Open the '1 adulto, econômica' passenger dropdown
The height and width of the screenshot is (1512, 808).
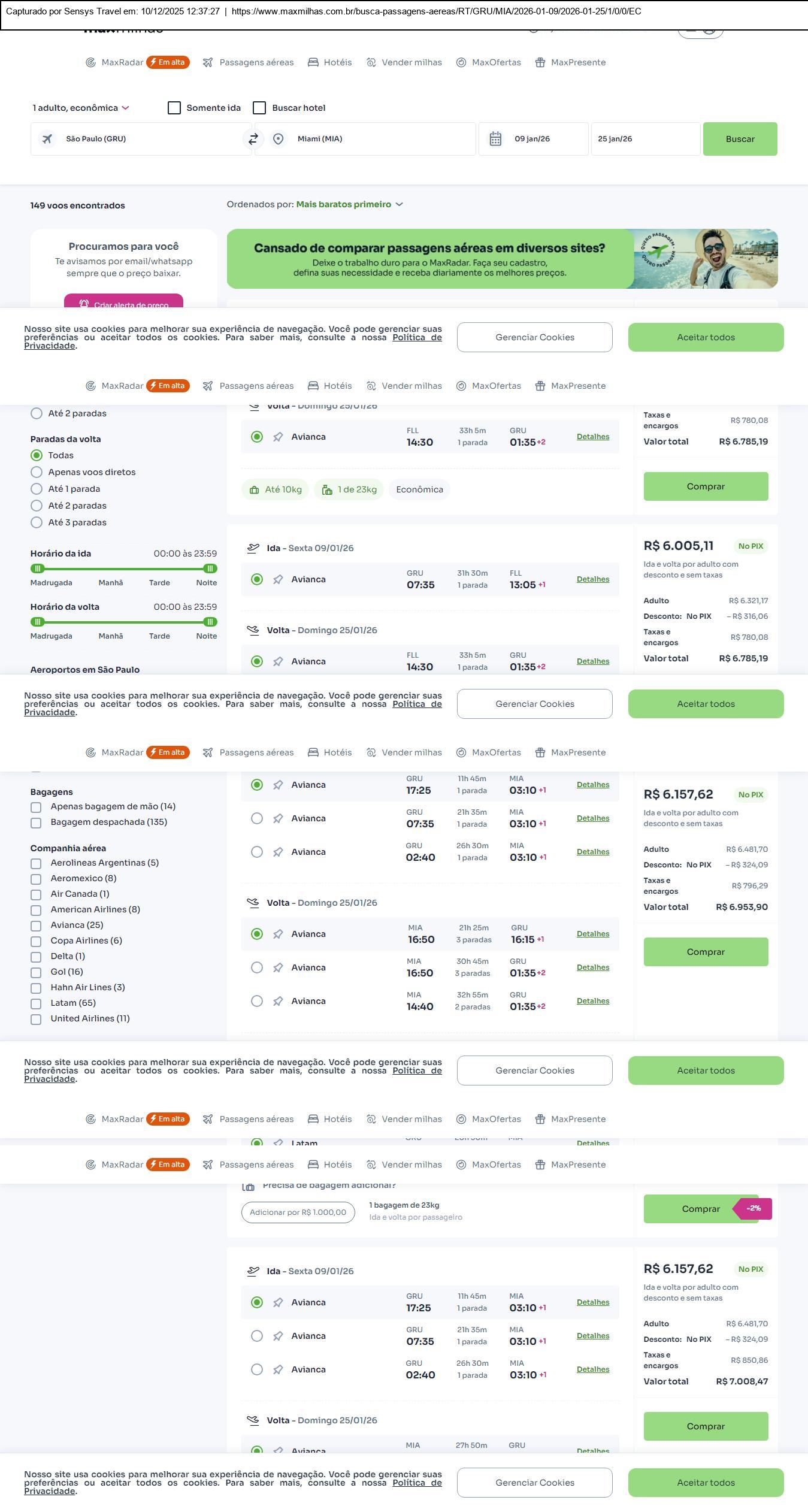pos(81,108)
